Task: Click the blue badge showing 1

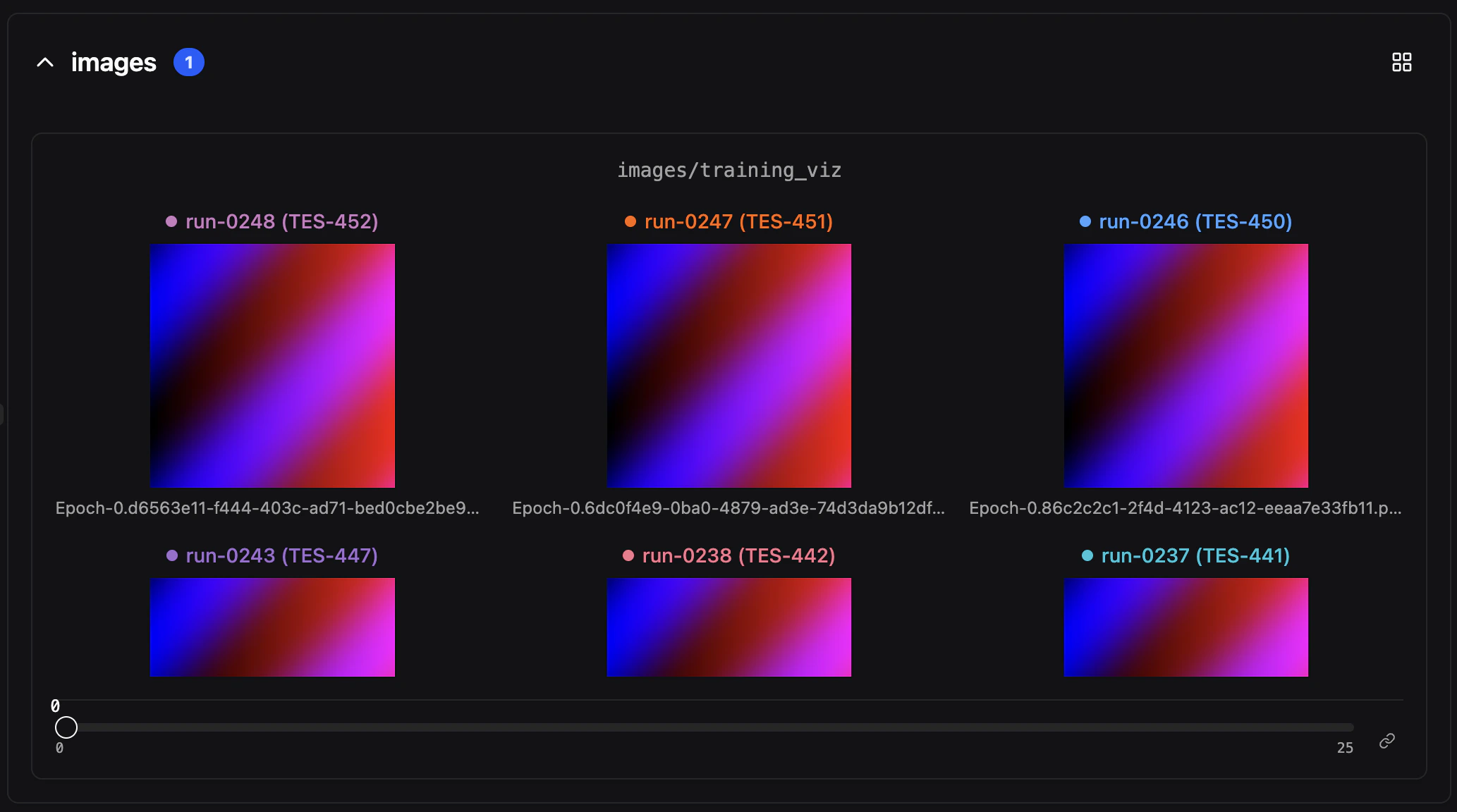Action: pos(188,62)
